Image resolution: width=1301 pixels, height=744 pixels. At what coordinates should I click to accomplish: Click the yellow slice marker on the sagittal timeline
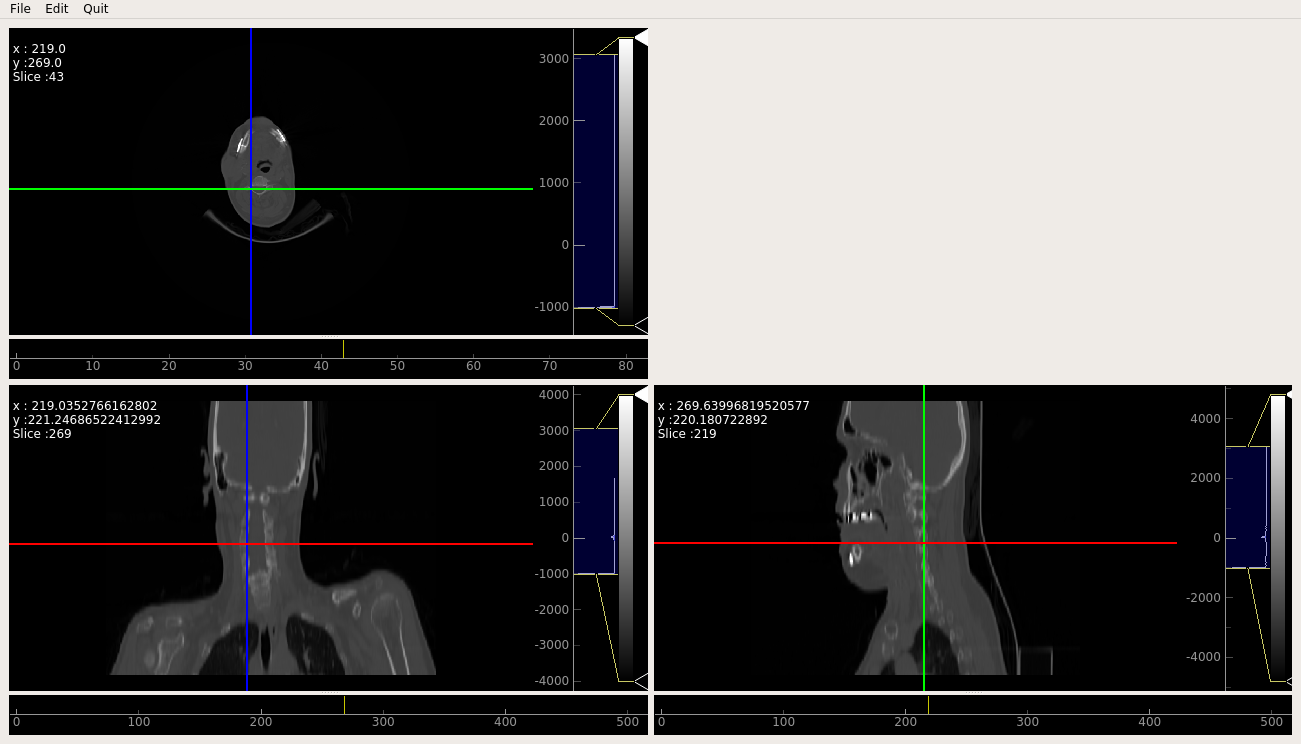(x=928, y=705)
